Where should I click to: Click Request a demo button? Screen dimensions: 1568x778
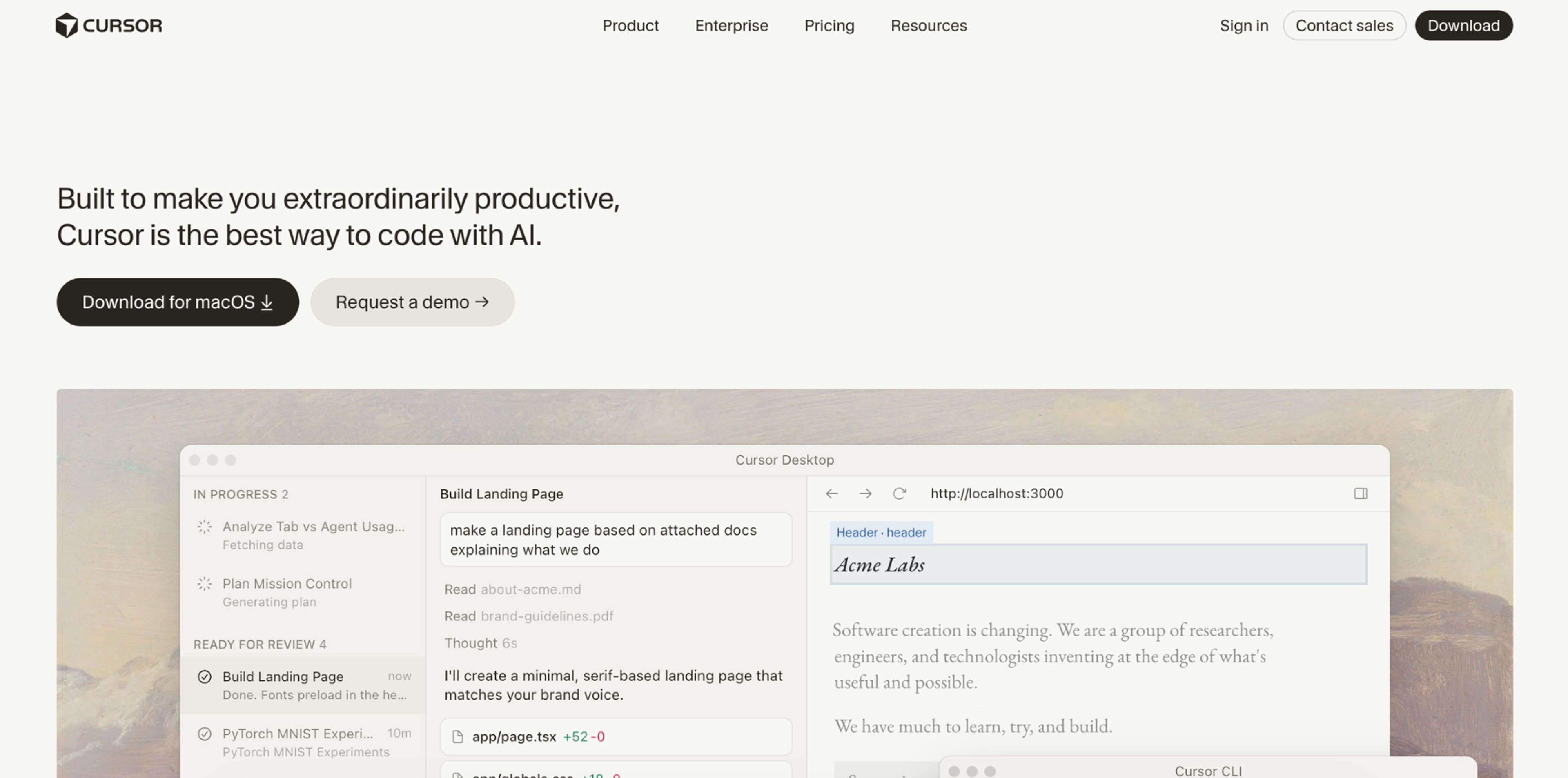[412, 302]
